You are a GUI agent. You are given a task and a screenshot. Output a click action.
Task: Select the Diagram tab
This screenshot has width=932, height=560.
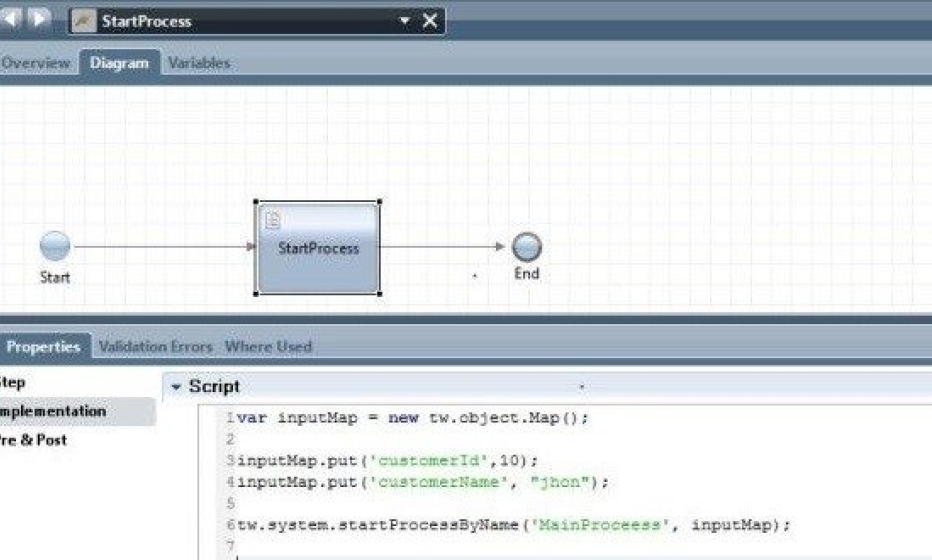click(x=119, y=63)
